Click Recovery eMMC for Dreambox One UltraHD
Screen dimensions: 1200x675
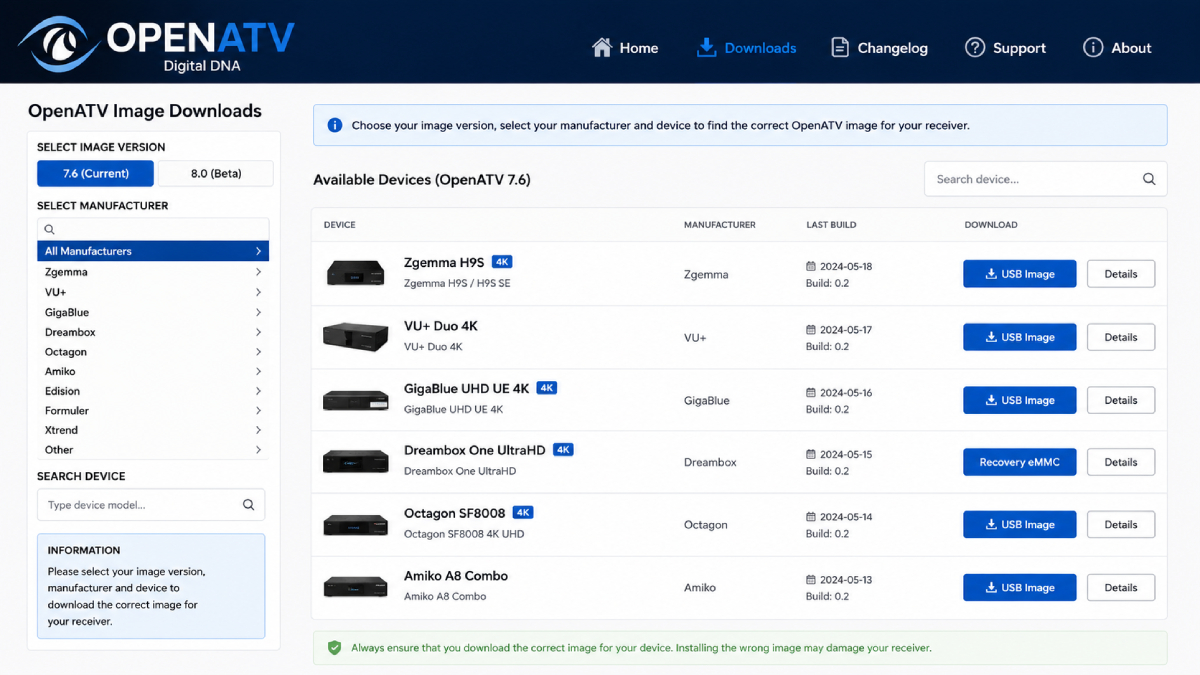tap(1019, 462)
